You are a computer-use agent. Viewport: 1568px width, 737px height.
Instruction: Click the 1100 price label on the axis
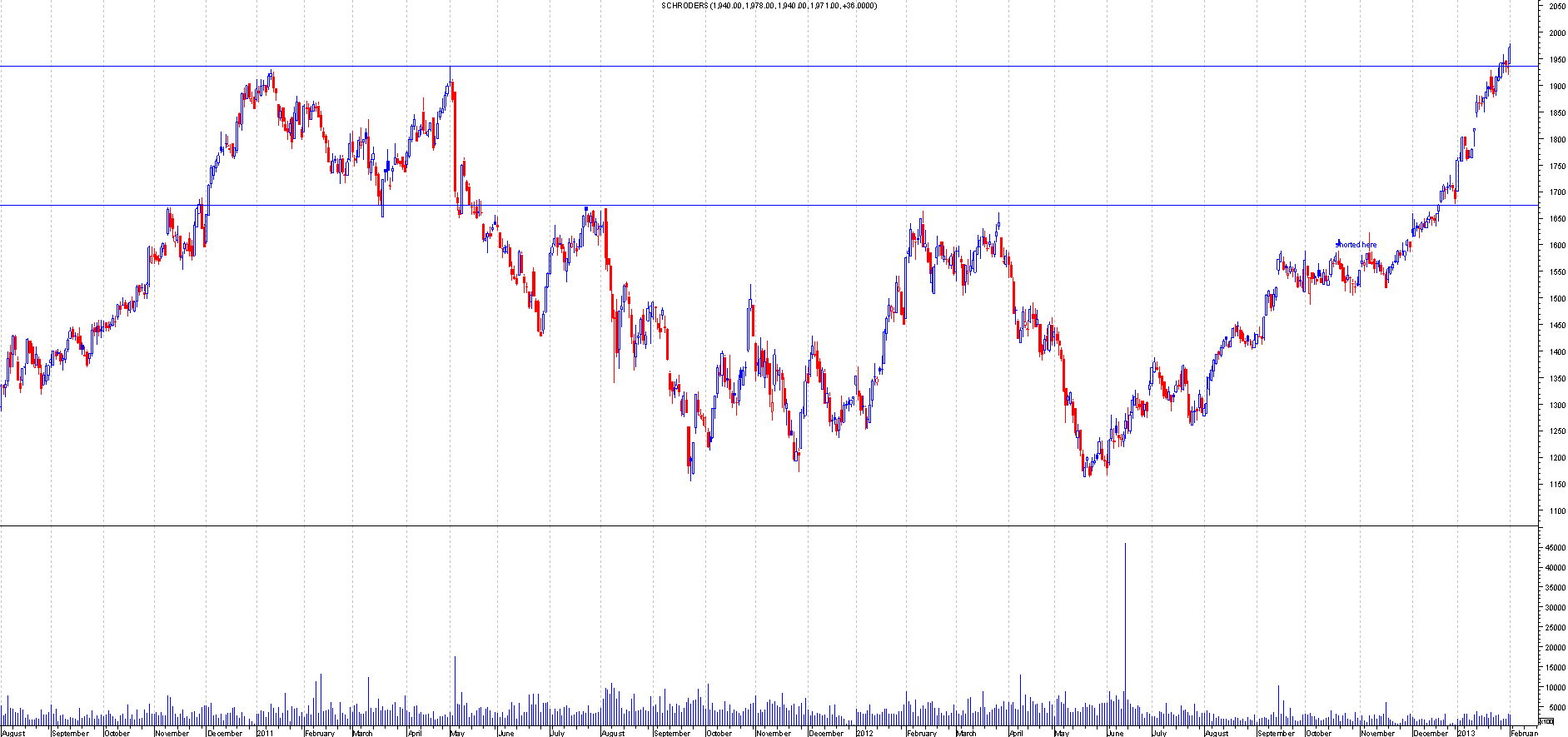[x=1556, y=511]
